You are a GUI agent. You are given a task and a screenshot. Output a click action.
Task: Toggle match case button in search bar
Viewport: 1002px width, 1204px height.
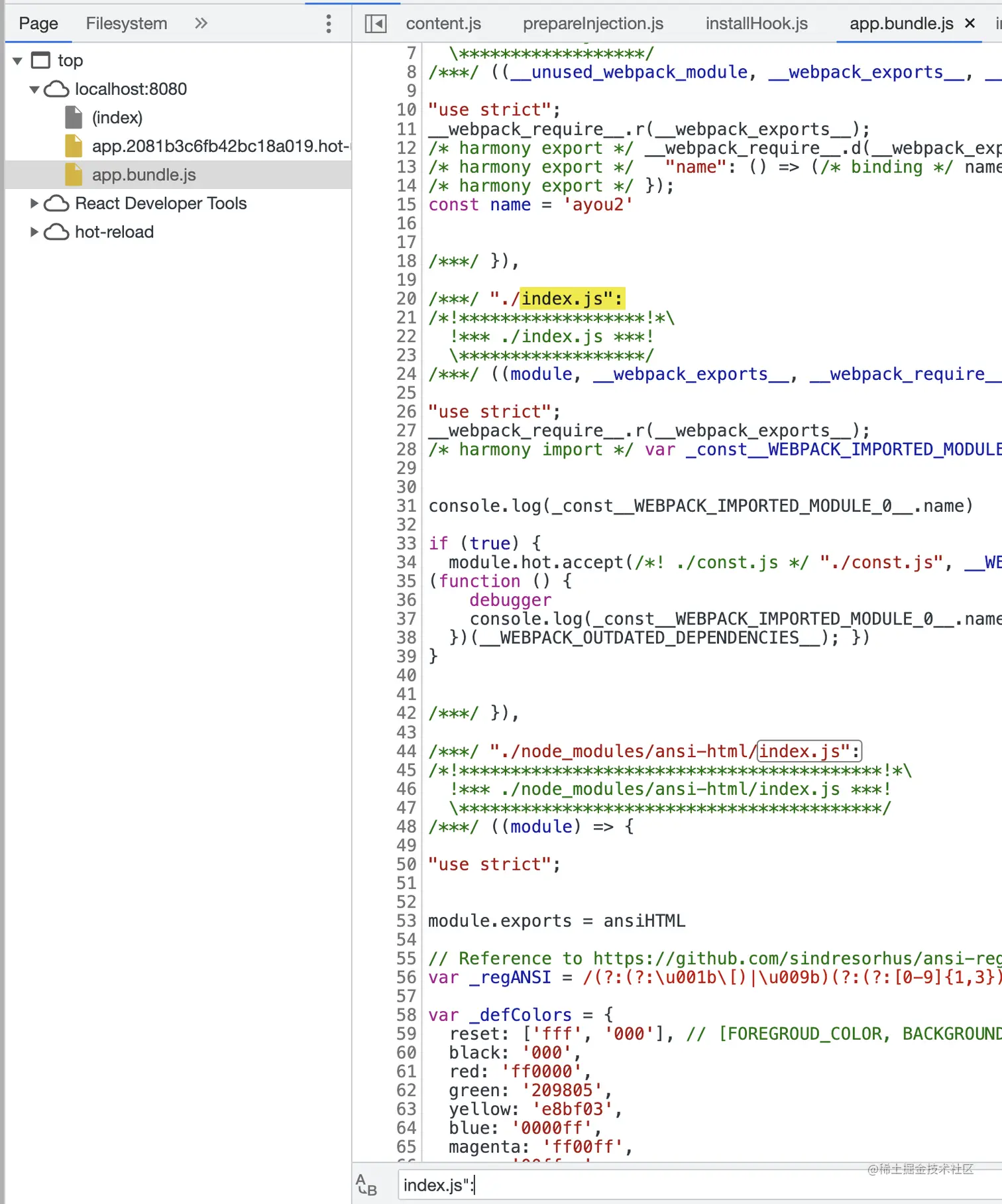[x=366, y=1185]
